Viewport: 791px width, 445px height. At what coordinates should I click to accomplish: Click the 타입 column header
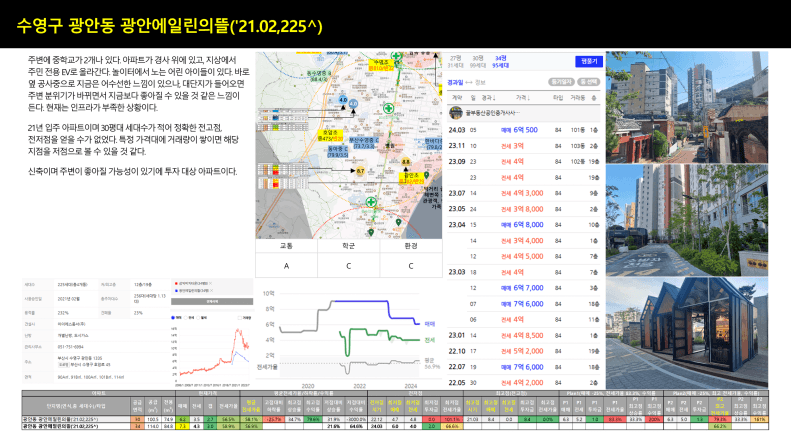click(558, 98)
